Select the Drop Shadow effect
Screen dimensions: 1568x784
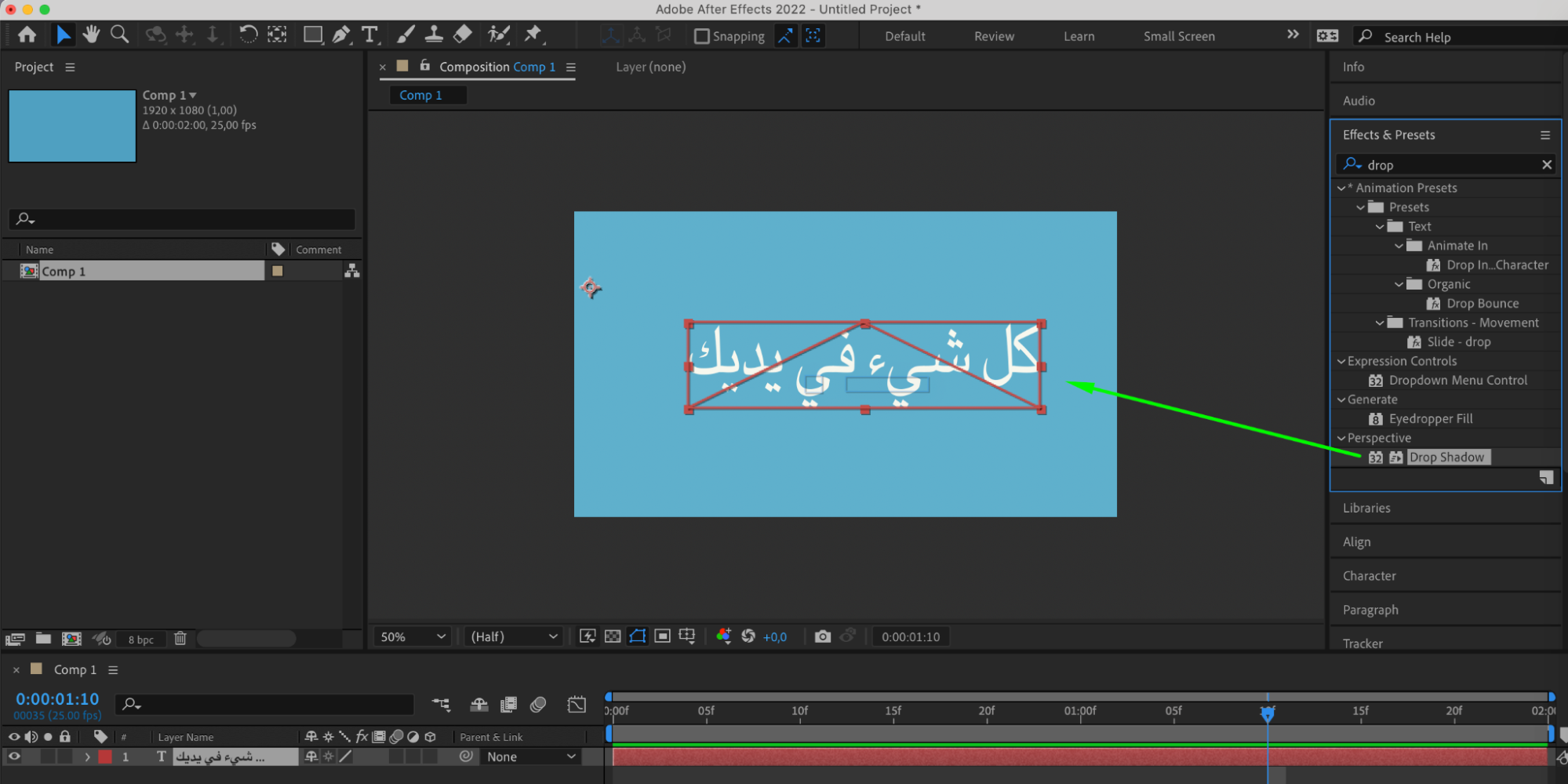pyautogui.click(x=1446, y=458)
